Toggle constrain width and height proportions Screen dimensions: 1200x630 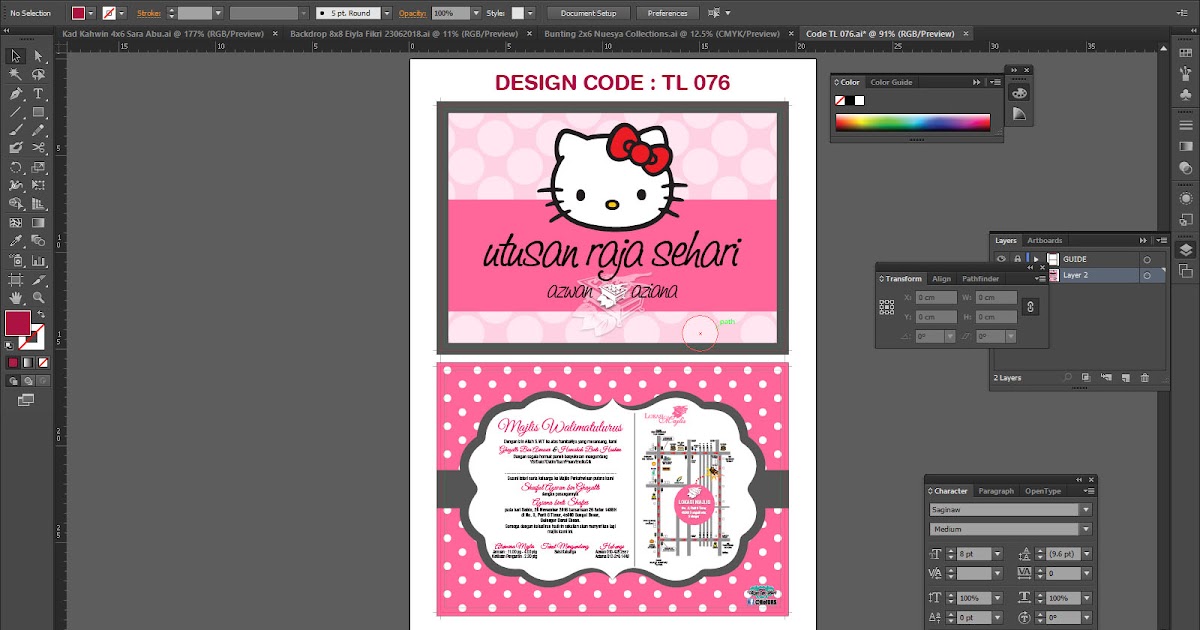[1032, 307]
